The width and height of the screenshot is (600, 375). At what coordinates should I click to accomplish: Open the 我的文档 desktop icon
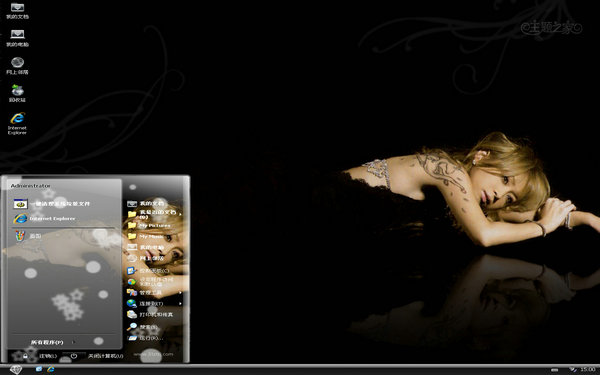click(x=17, y=11)
